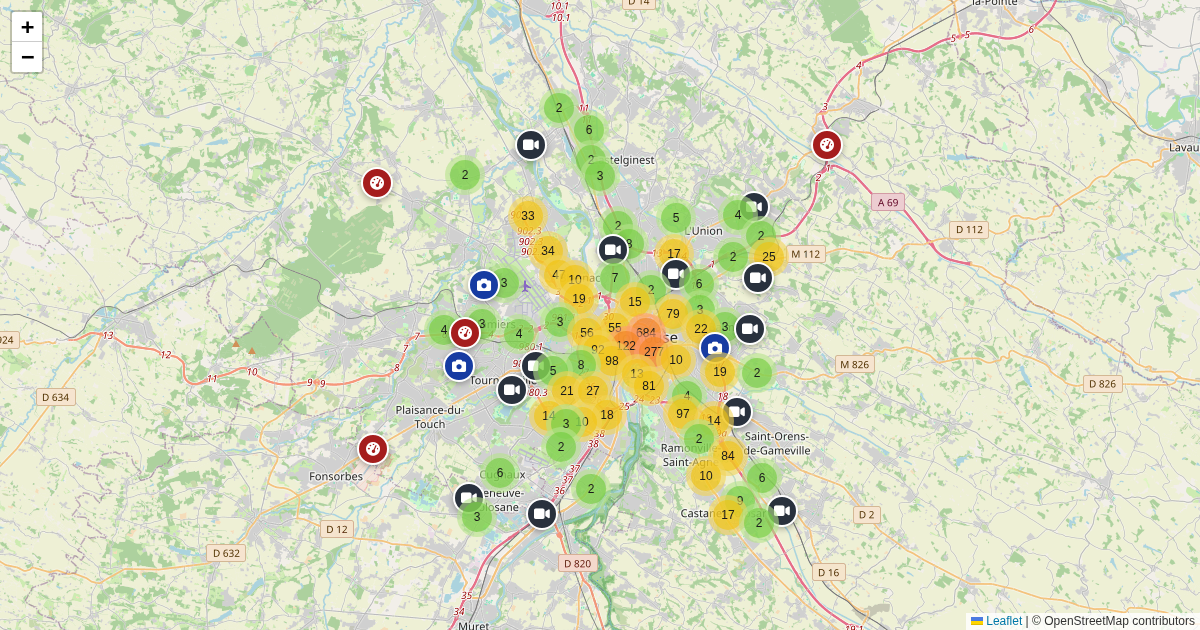Select the speedometer marker near Fonsorbes
The width and height of the screenshot is (1200, 630).
click(x=373, y=449)
